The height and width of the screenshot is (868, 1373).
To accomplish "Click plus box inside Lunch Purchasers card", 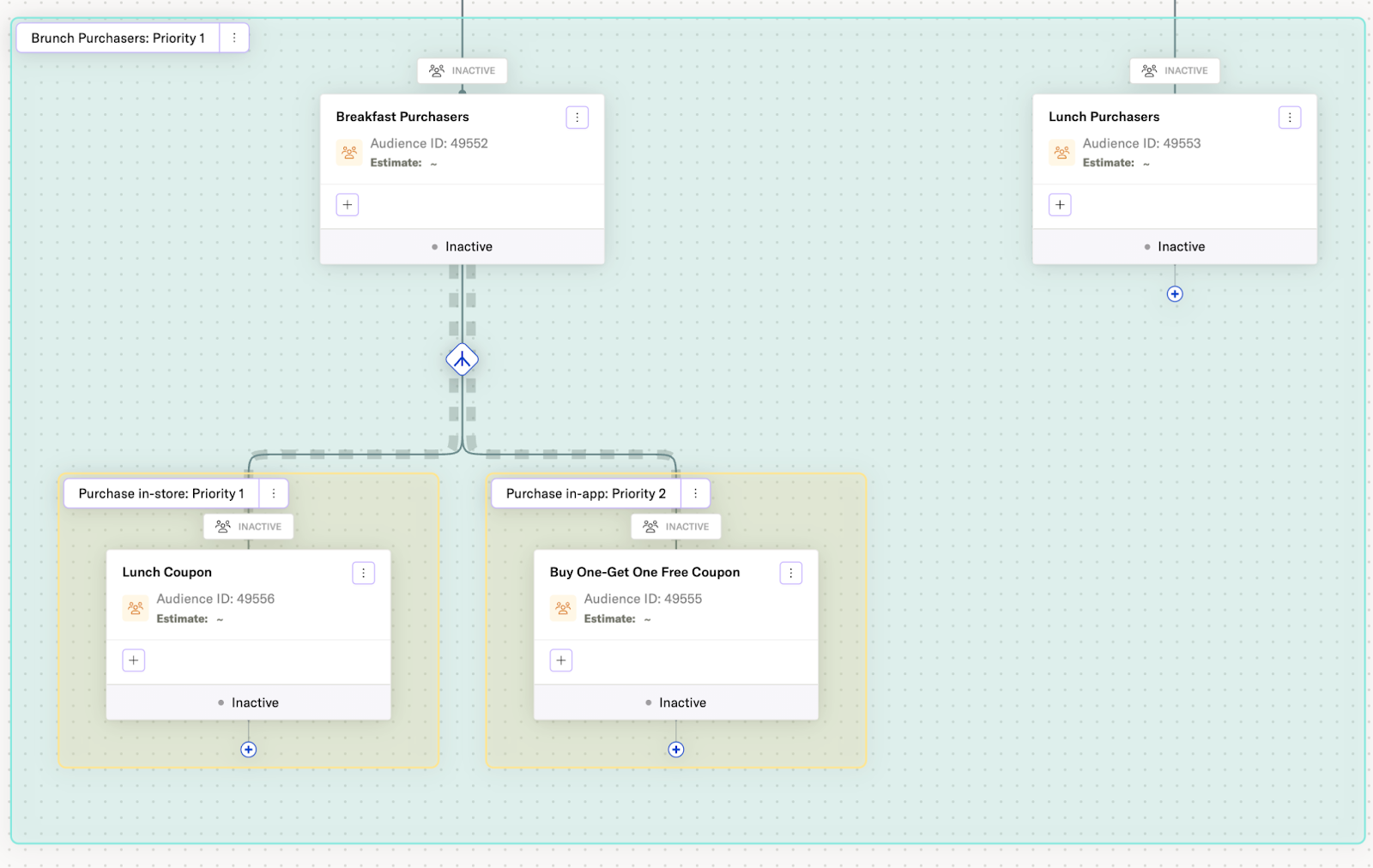I will tap(1060, 205).
